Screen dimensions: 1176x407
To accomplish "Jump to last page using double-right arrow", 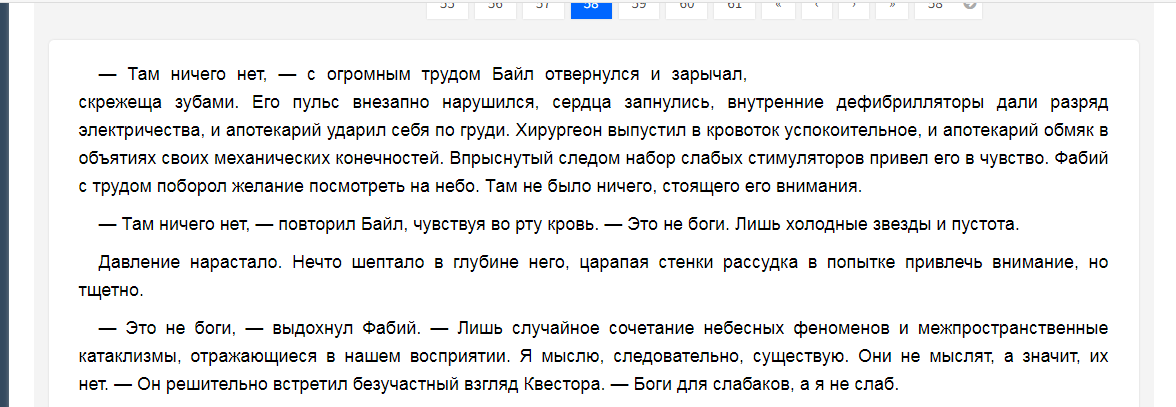I will (x=891, y=6).
